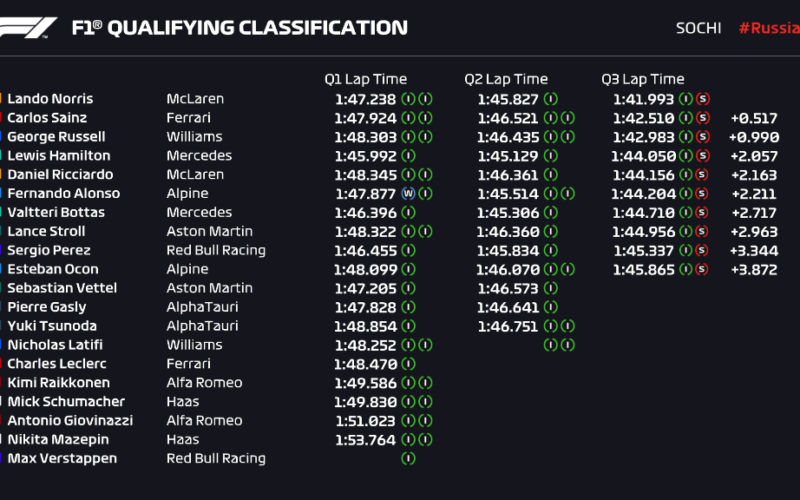800x500 pixels.
Task: Open the #Russia hashtag link
Action: pos(769,28)
